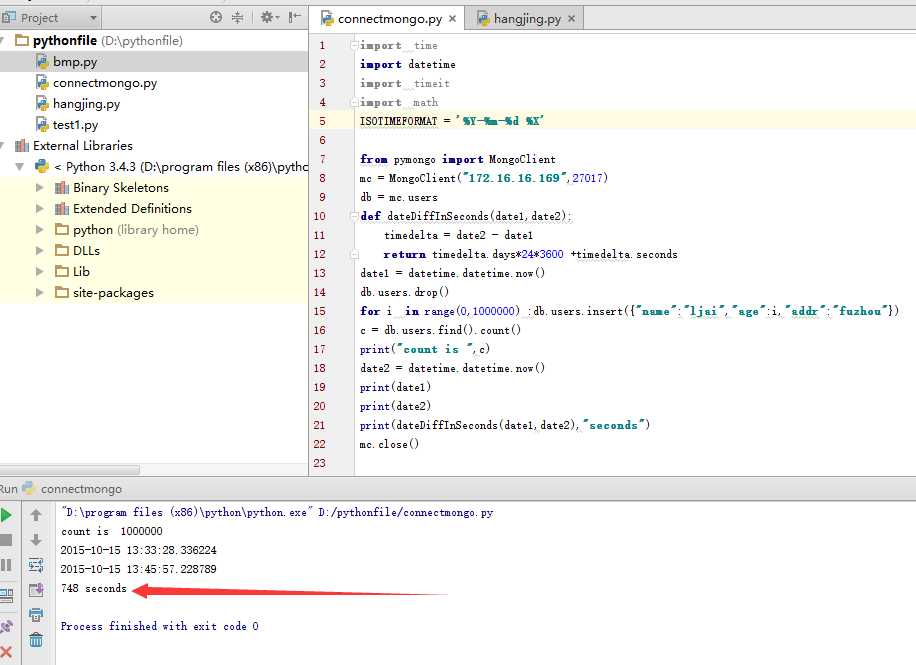Expand the site-packages folder

click(40, 292)
